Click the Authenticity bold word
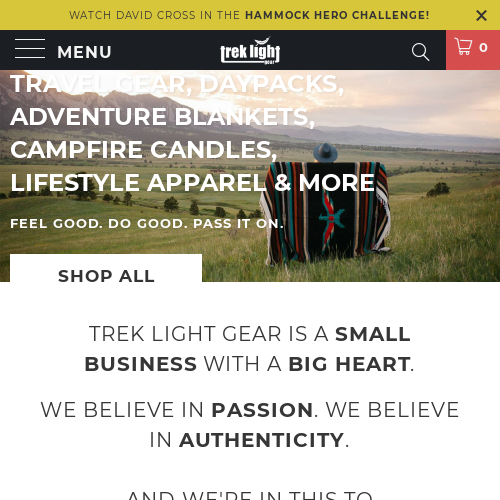 coord(261,440)
